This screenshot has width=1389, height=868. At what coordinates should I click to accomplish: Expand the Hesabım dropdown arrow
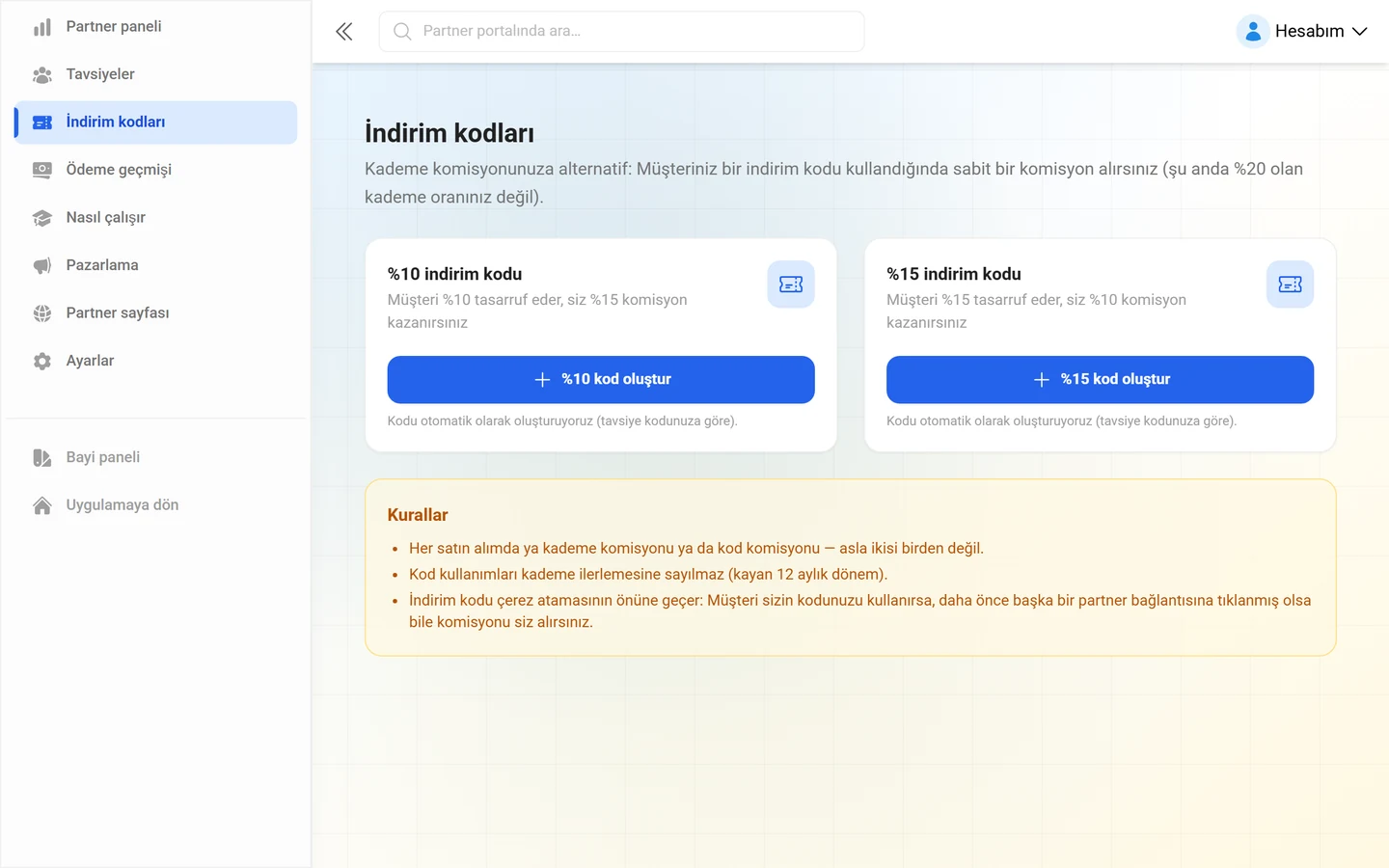[x=1360, y=32]
